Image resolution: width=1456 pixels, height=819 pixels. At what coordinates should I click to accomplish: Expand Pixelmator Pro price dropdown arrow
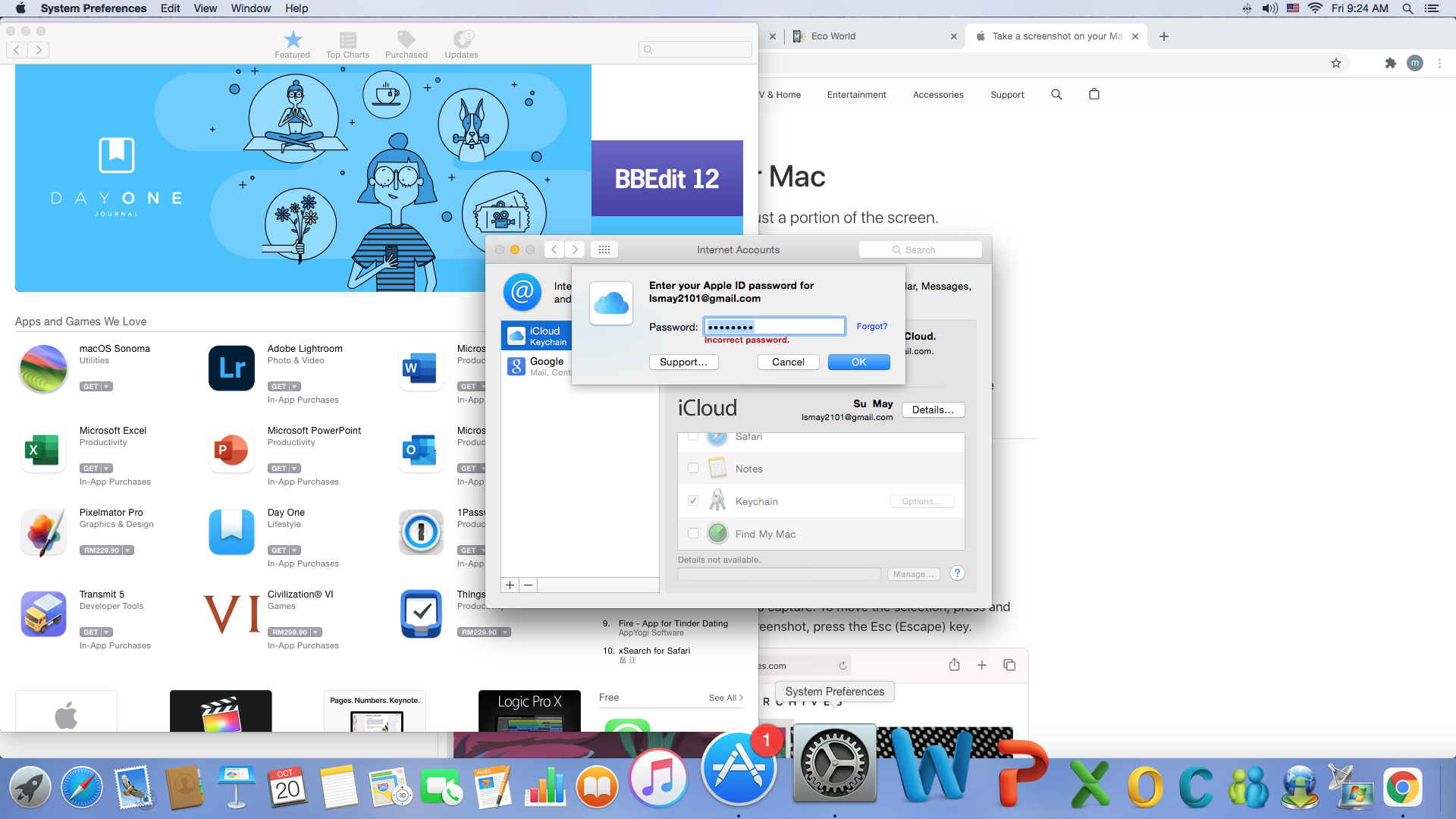(x=127, y=551)
